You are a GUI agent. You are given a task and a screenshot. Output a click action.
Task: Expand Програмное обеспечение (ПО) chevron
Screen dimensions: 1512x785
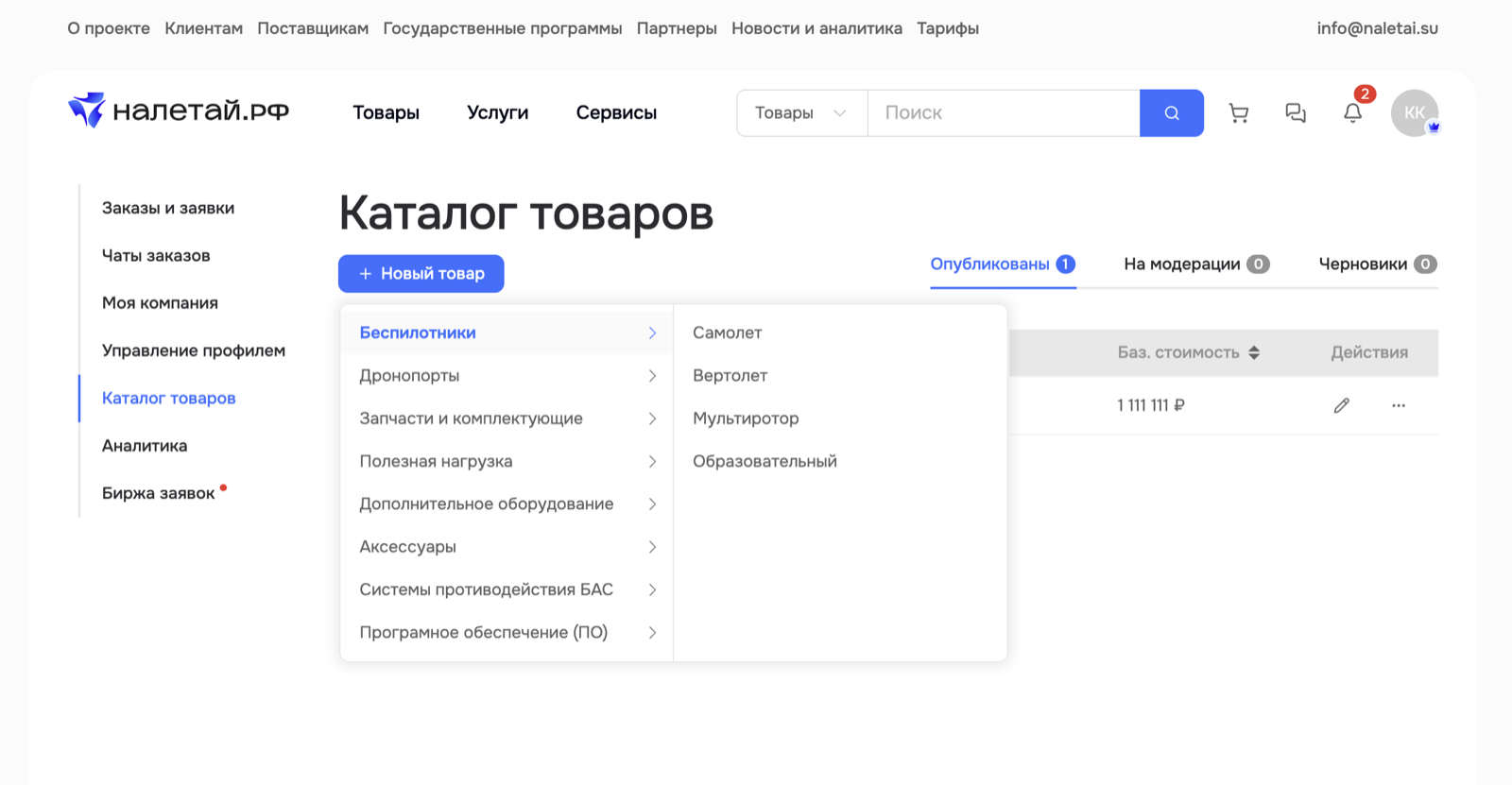point(652,633)
